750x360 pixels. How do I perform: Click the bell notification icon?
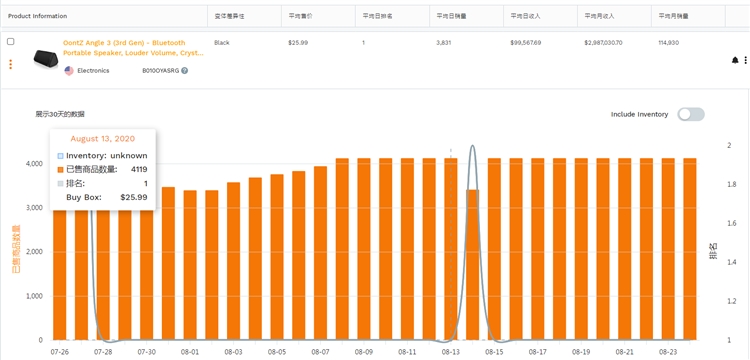pyautogui.click(x=735, y=60)
